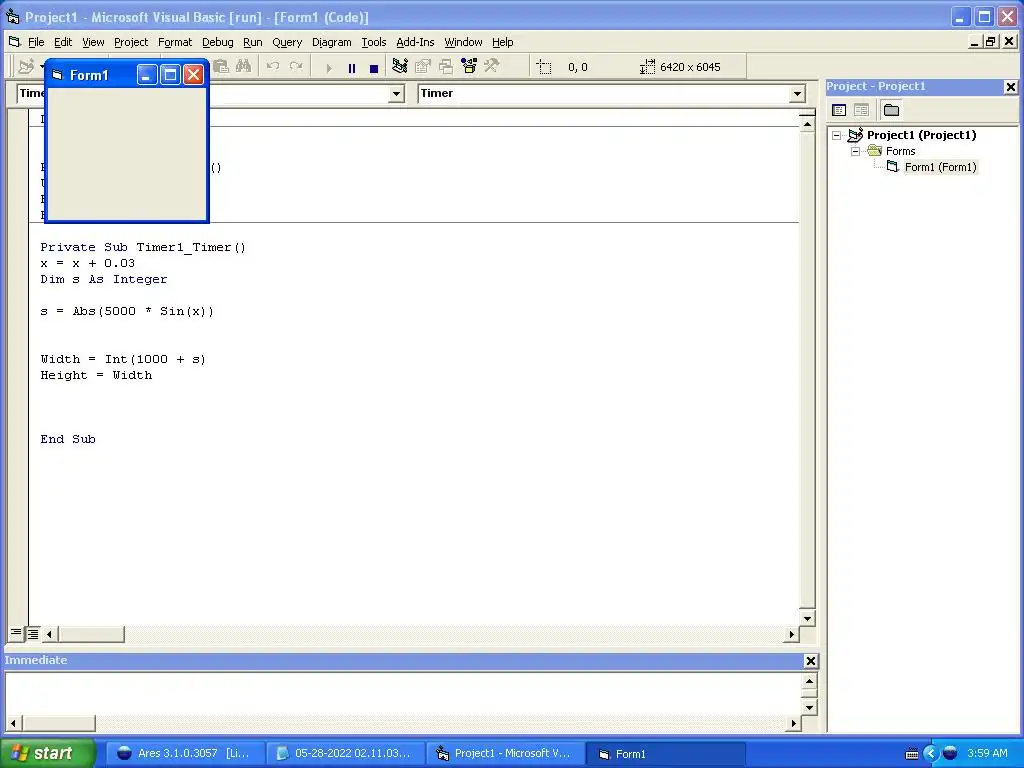Select the Forms folder in project tree

(x=900, y=151)
